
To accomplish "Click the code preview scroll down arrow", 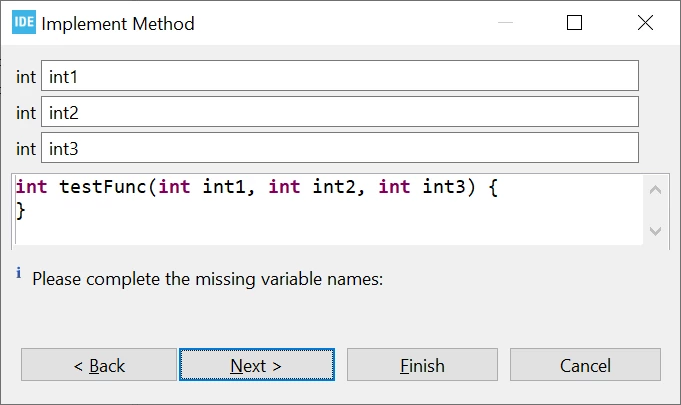I will click(x=655, y=230).
